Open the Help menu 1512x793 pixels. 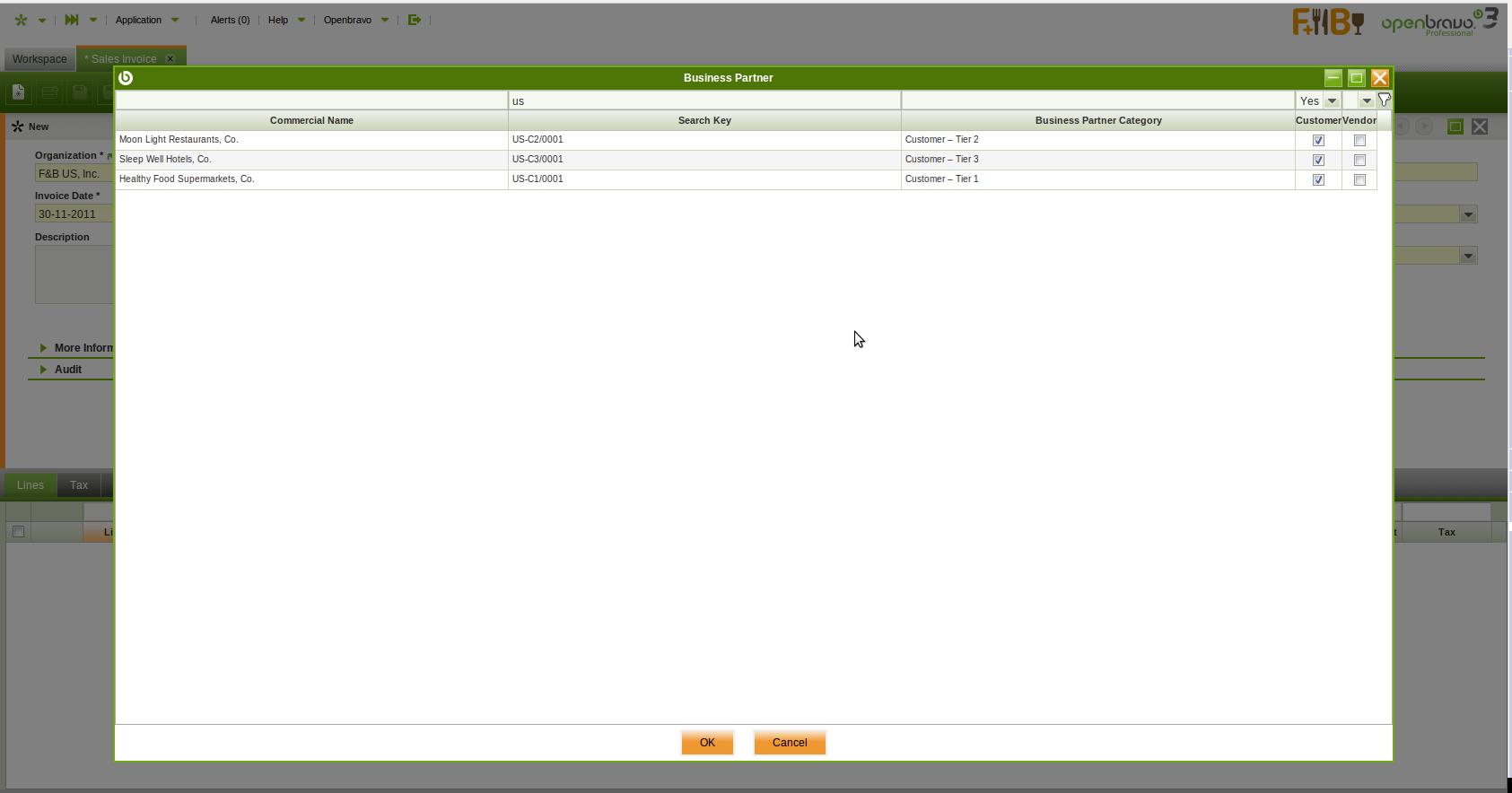[278, 20]
